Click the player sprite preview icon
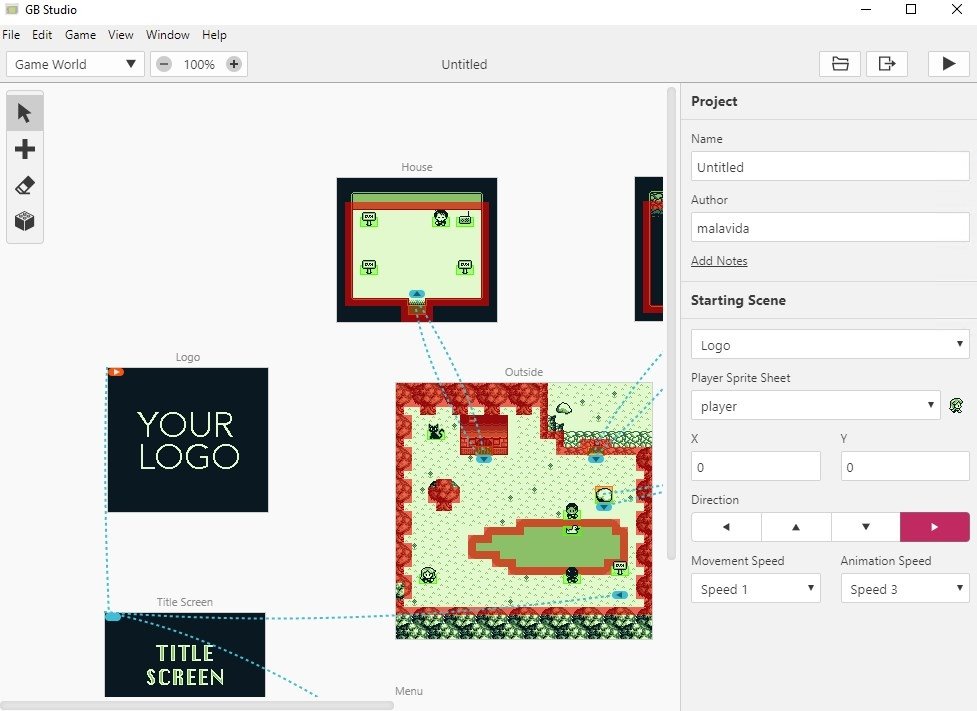 tap(956, 406)
